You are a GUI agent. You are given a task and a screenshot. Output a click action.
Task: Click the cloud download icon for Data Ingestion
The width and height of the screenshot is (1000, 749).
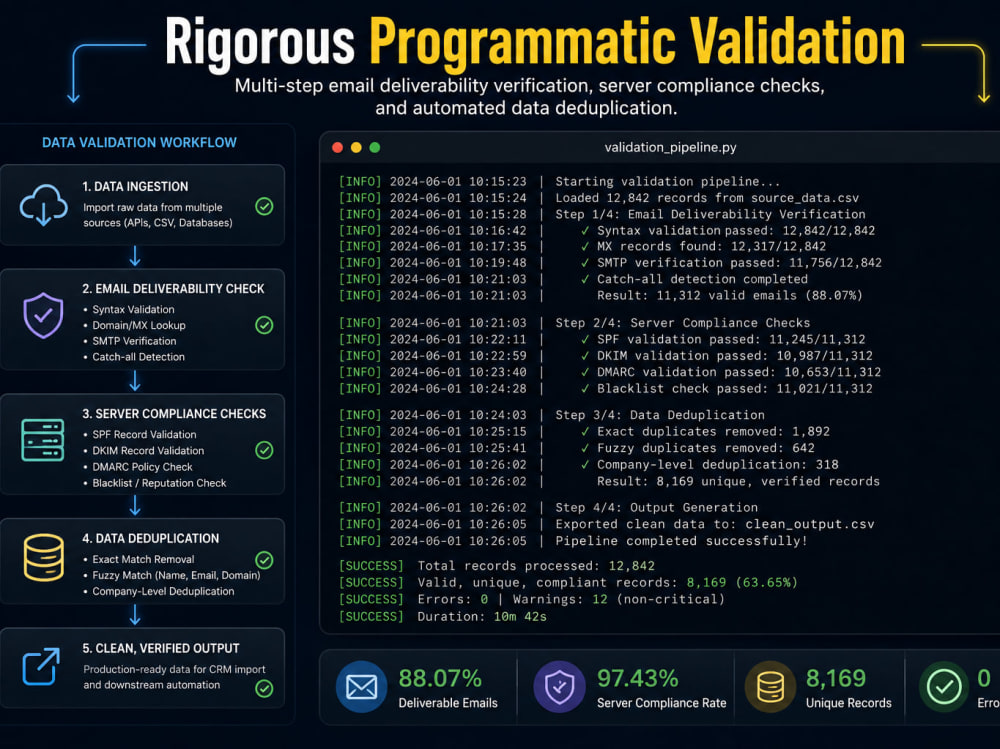tap(43, 205)
